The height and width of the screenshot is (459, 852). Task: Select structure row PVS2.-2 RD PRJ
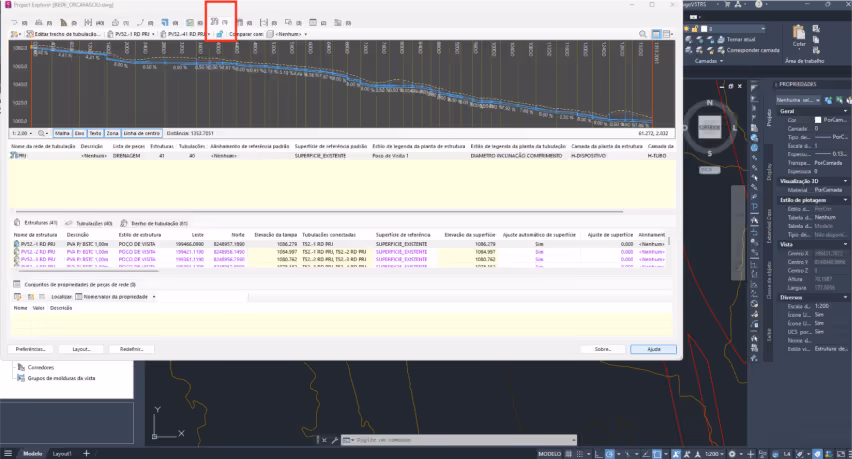pos(340,252)
